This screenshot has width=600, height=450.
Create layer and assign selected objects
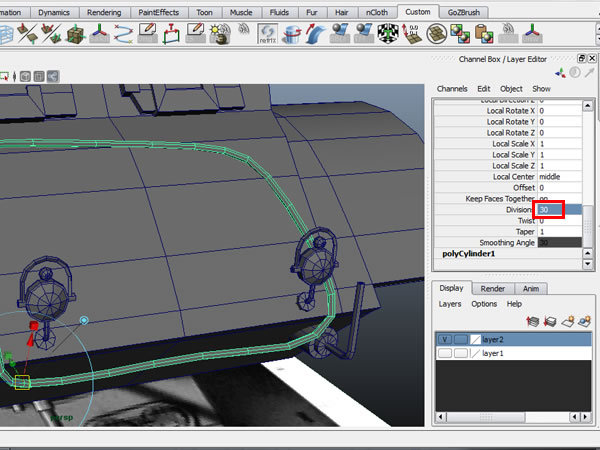[x=585, y=321]
